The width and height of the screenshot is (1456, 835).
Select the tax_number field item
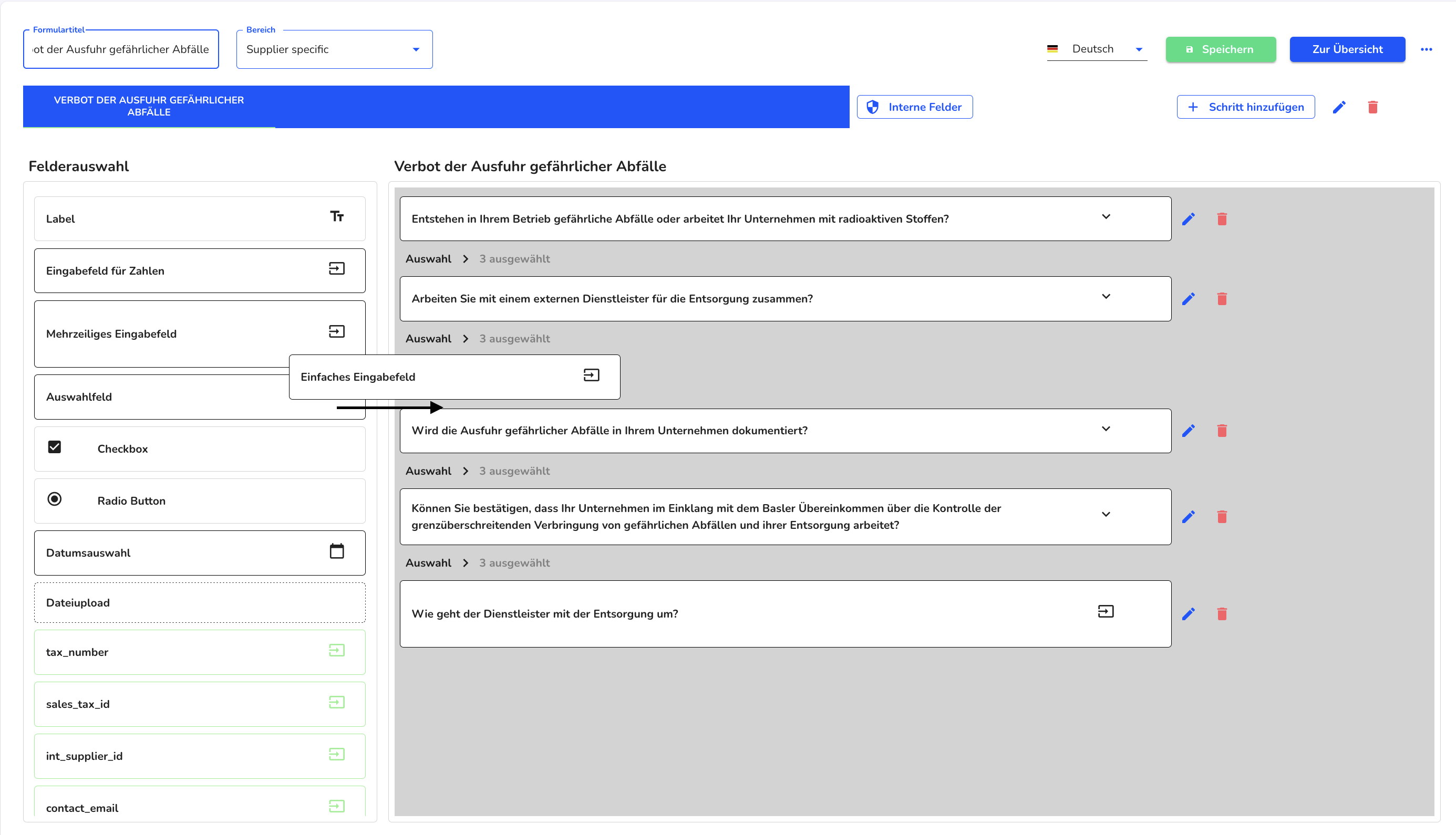[200, 653]
